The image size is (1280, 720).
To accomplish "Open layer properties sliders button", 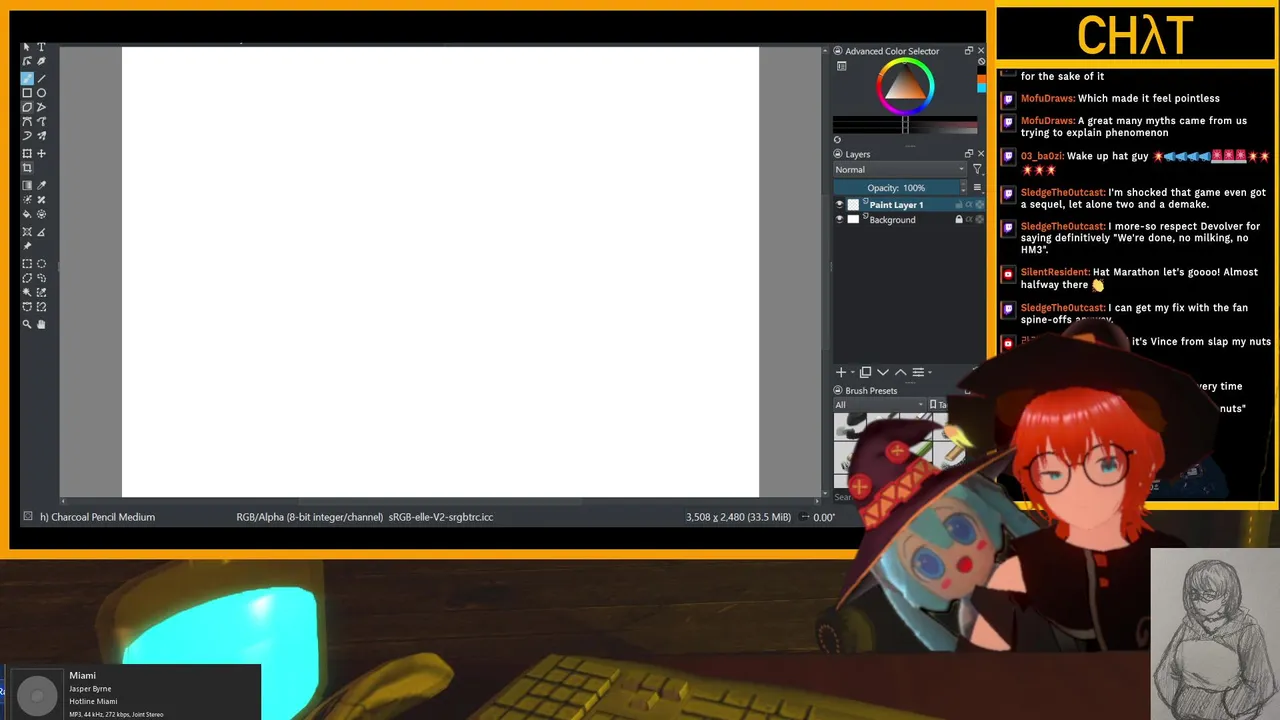I will coord(918,372).
